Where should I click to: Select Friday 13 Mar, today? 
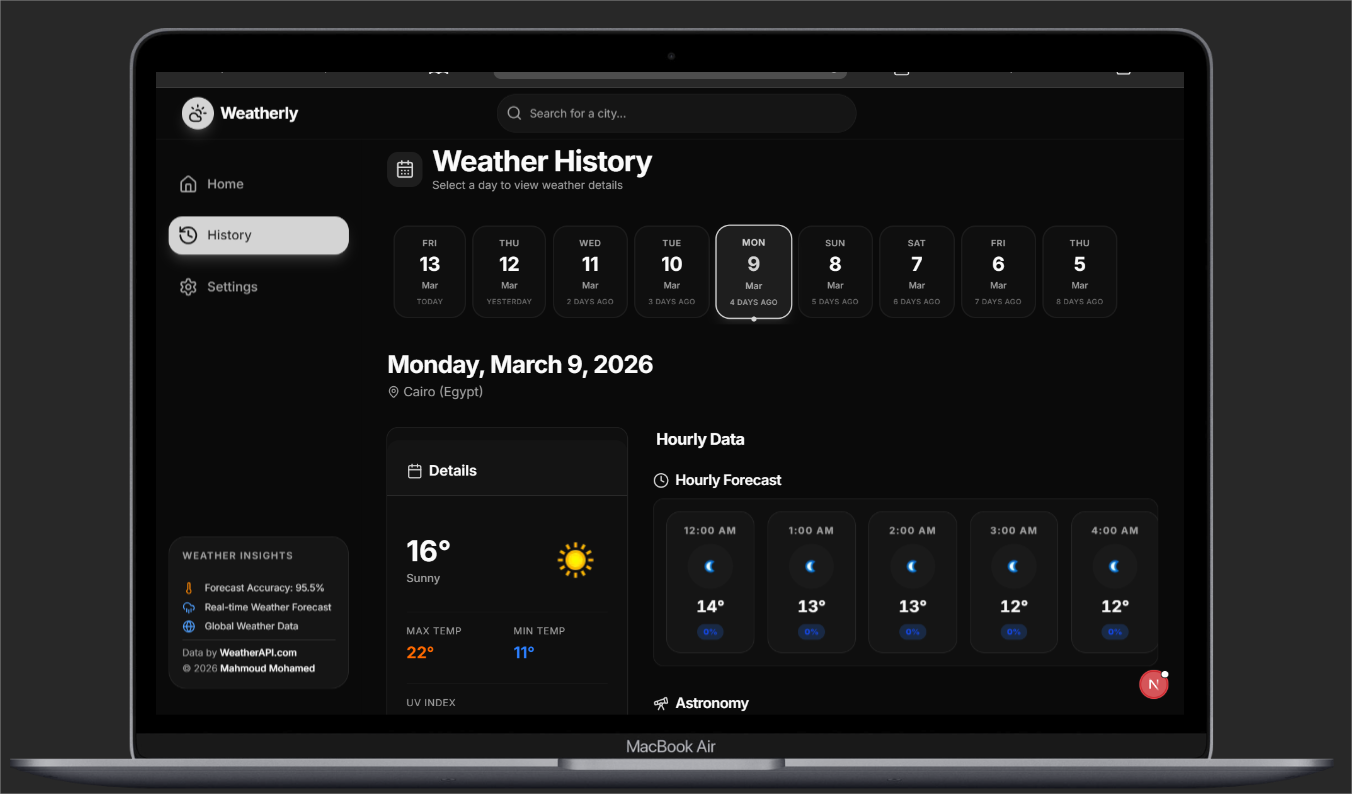click(x=430, y=272)
